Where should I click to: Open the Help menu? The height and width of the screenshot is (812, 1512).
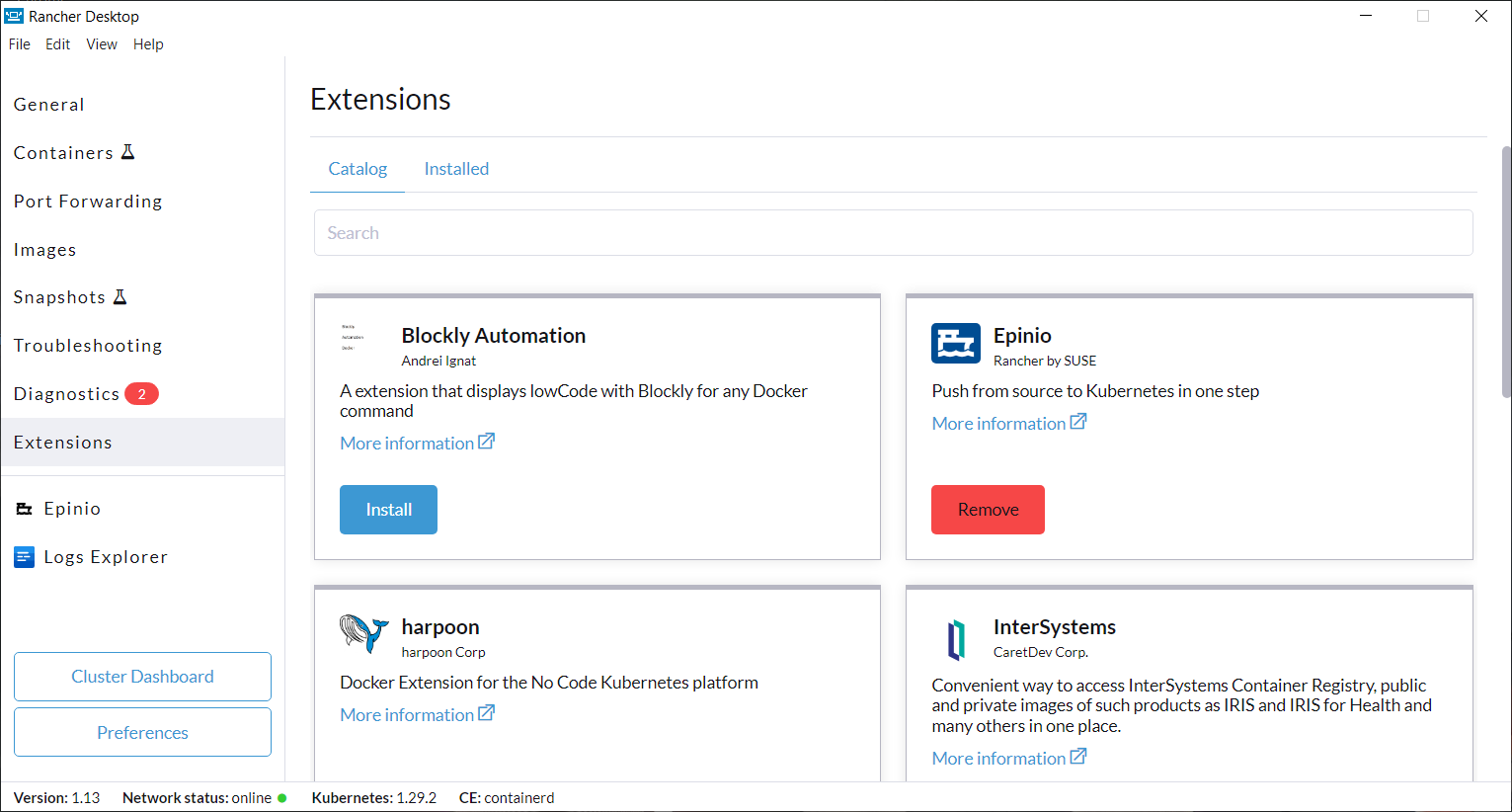click(x=148, y=44)
